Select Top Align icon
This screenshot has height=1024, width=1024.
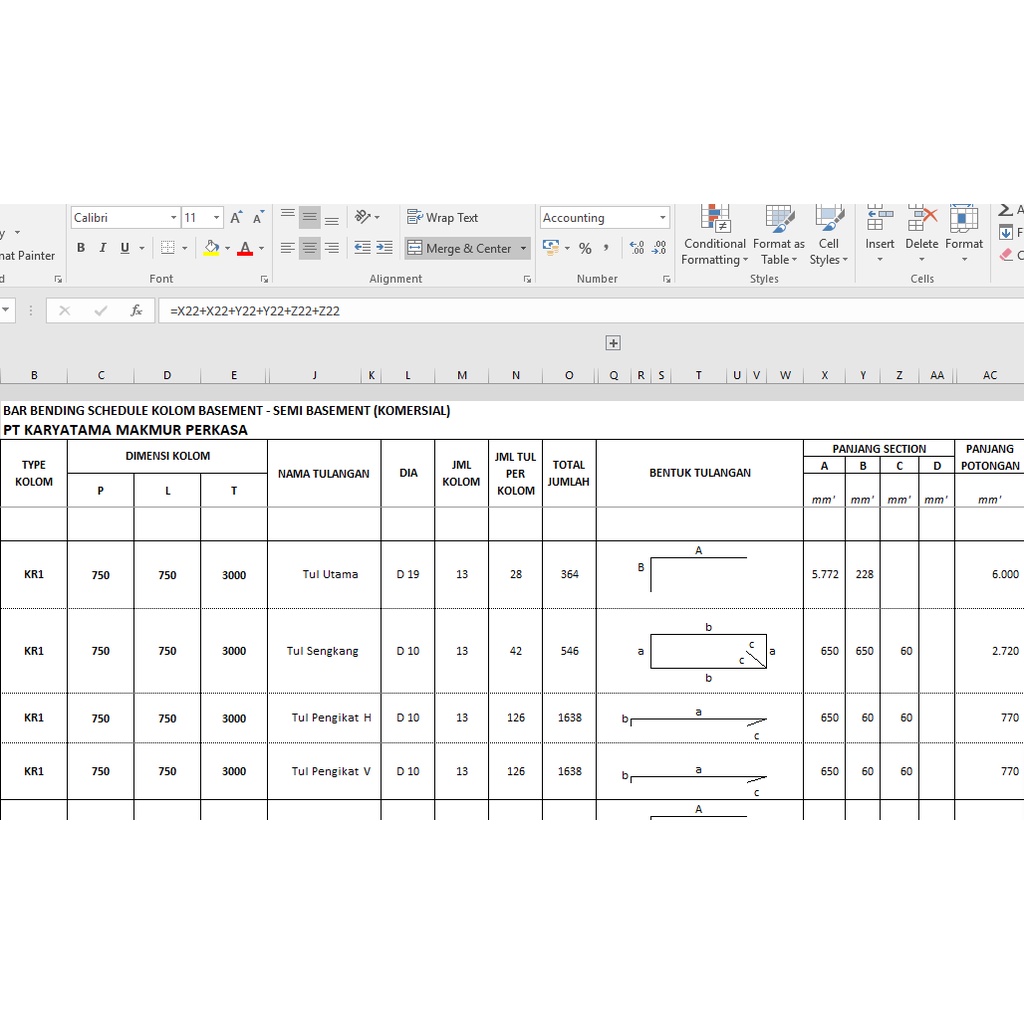[287, 217]
